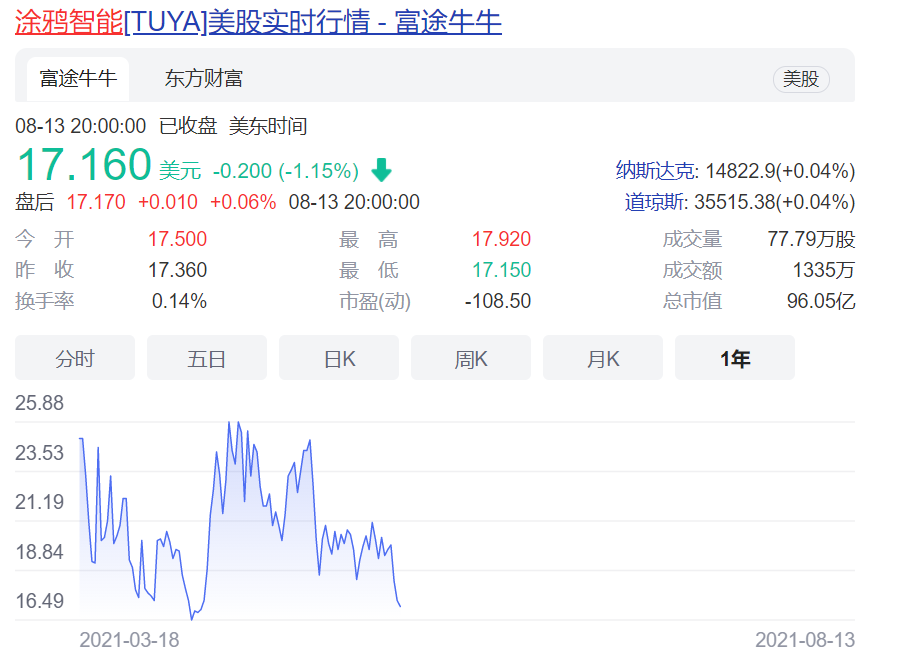Click the 今开 value 17.500
Screen dimensions: 920x665
[177, 239]
